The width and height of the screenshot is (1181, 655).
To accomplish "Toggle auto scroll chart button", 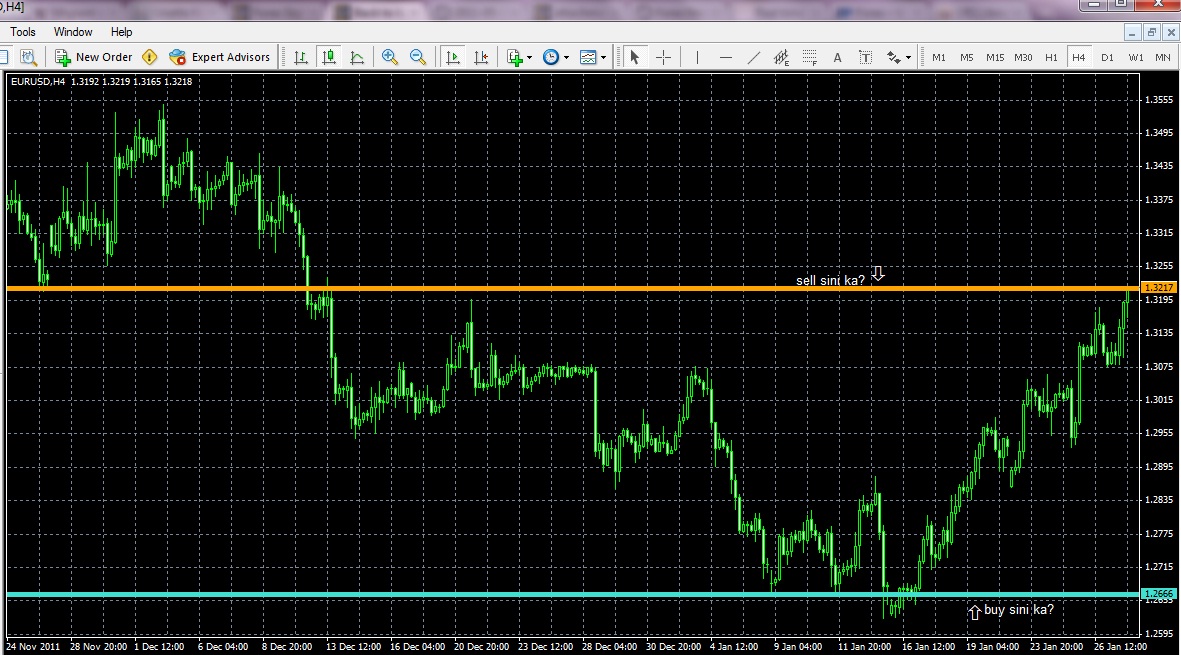I will [453, 57].
